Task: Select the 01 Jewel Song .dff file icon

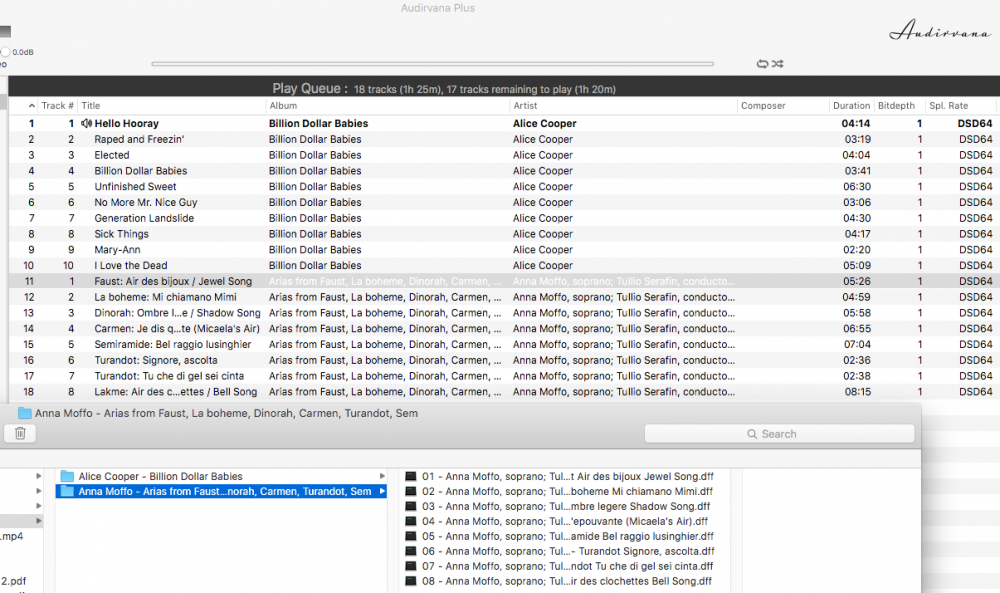Action: coord(410,477)
